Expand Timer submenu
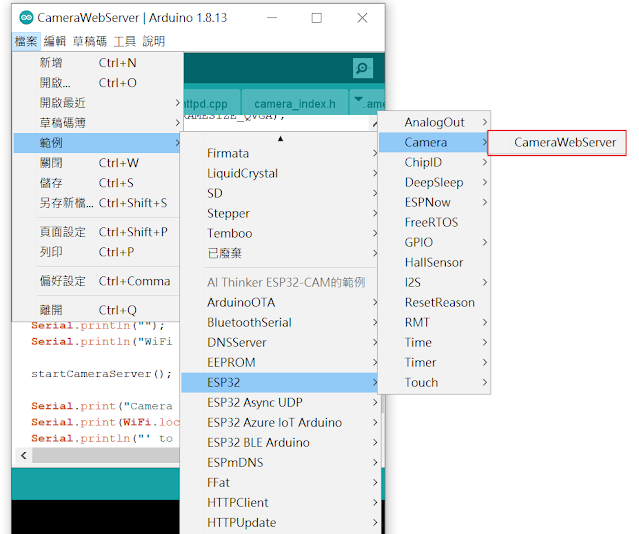The image size is (639, 534). pyautogui.click(x=434, y=362)
